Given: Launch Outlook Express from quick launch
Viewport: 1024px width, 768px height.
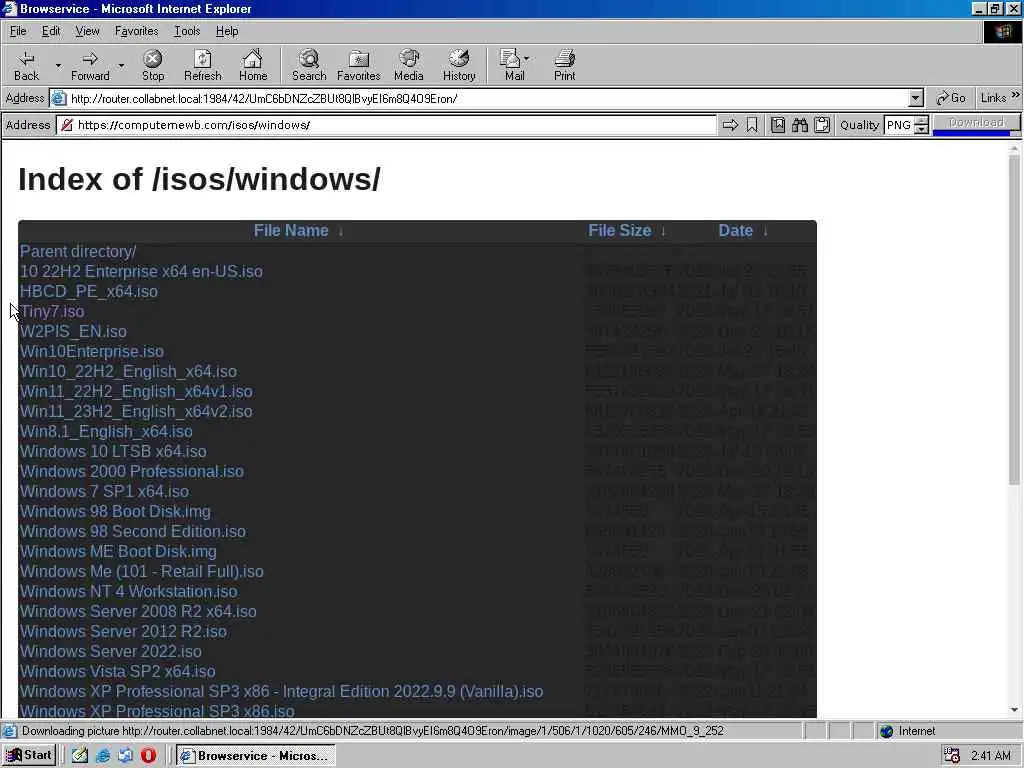Looking at the screenshot, I should point(125,756).
